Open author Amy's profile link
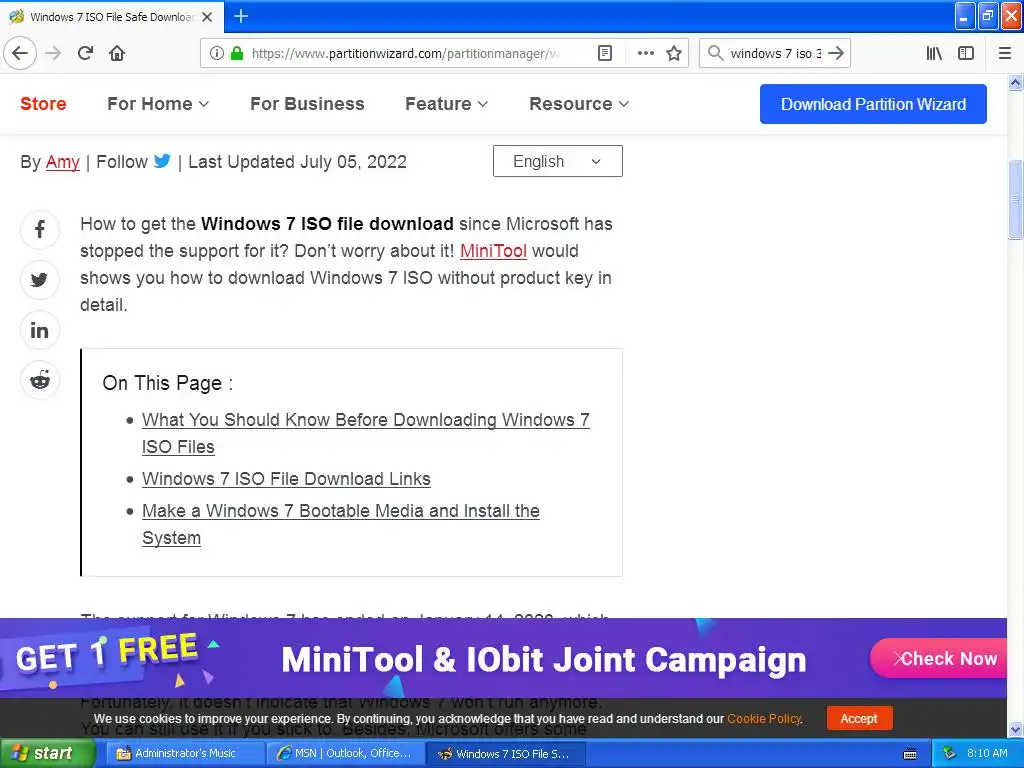 [x=63, y=162]
